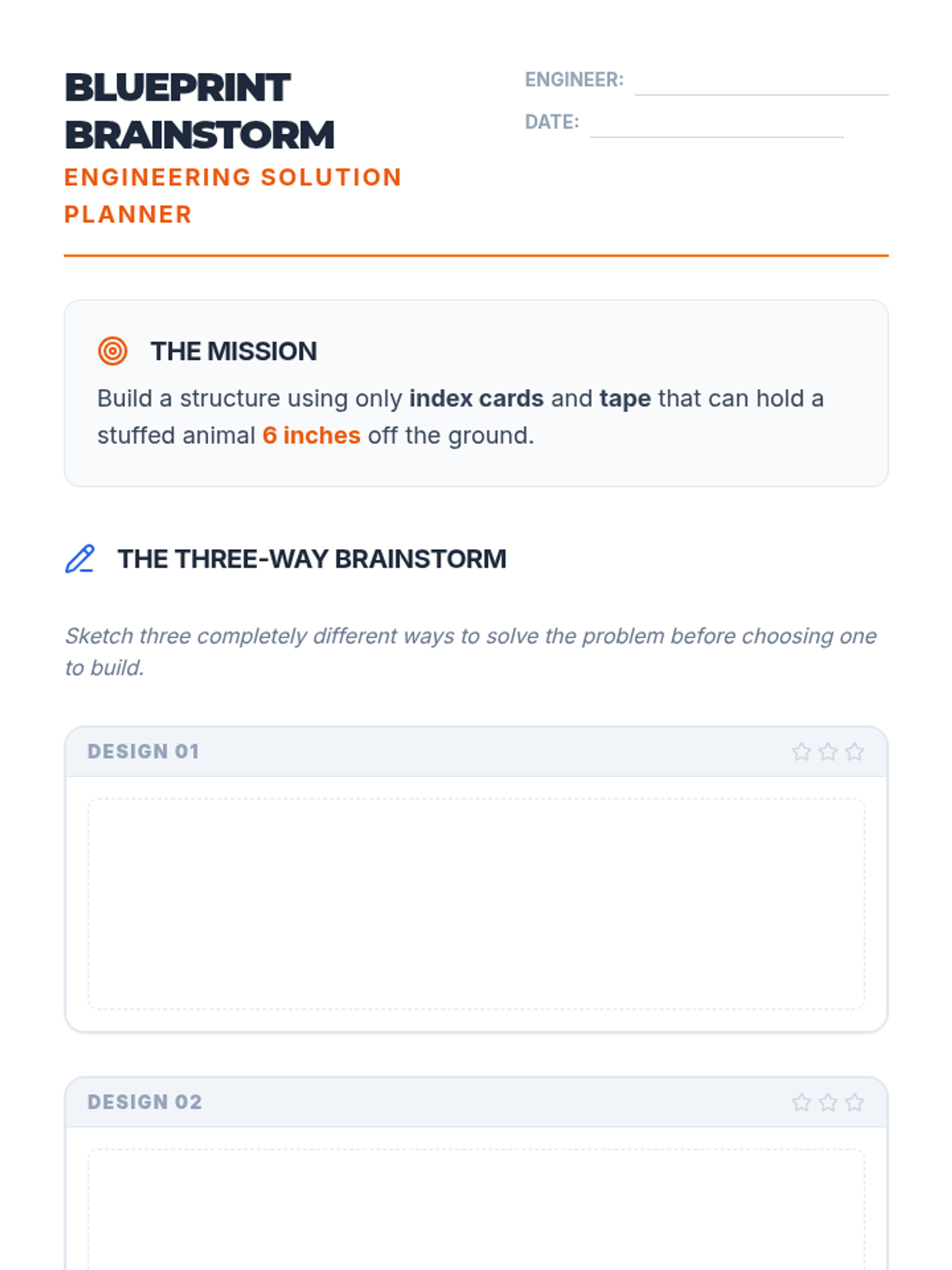Select Design 02's middle star
This screenshot has height=1270, width=952.
827,1103
